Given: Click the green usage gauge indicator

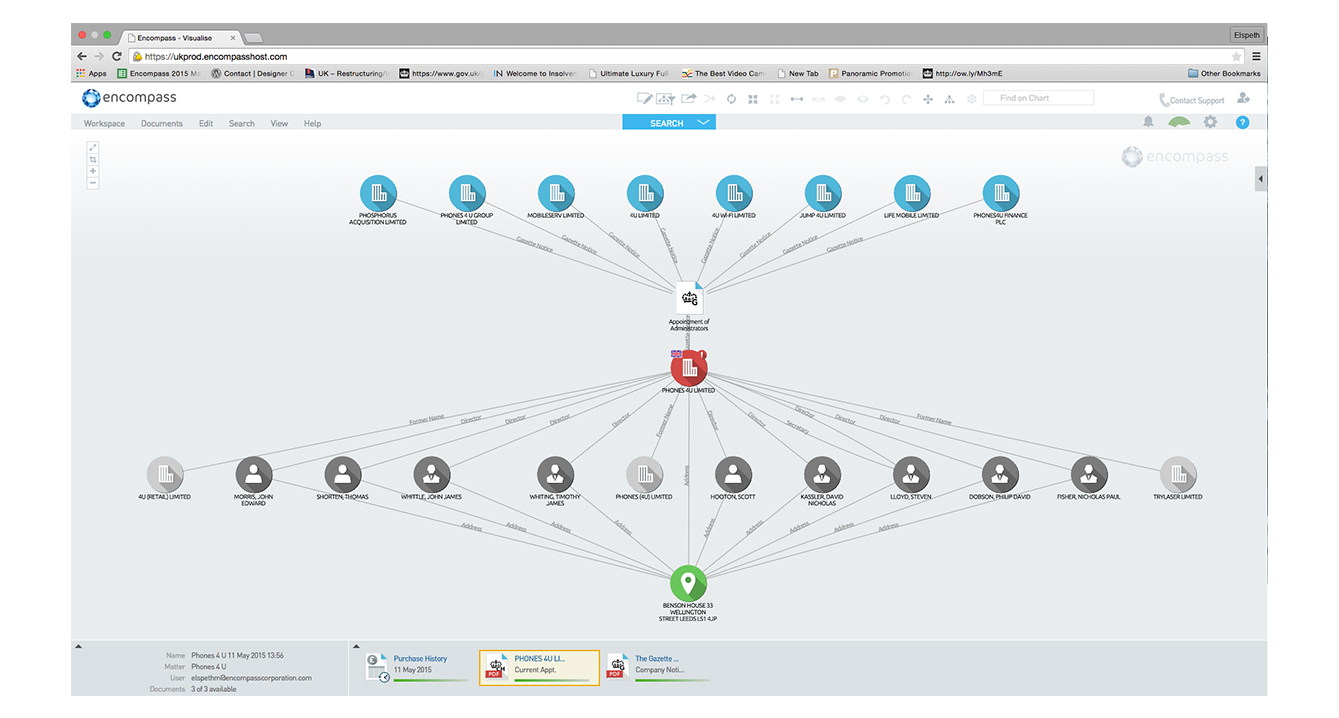Looking at the screenshot, I should click(1180, 123).
